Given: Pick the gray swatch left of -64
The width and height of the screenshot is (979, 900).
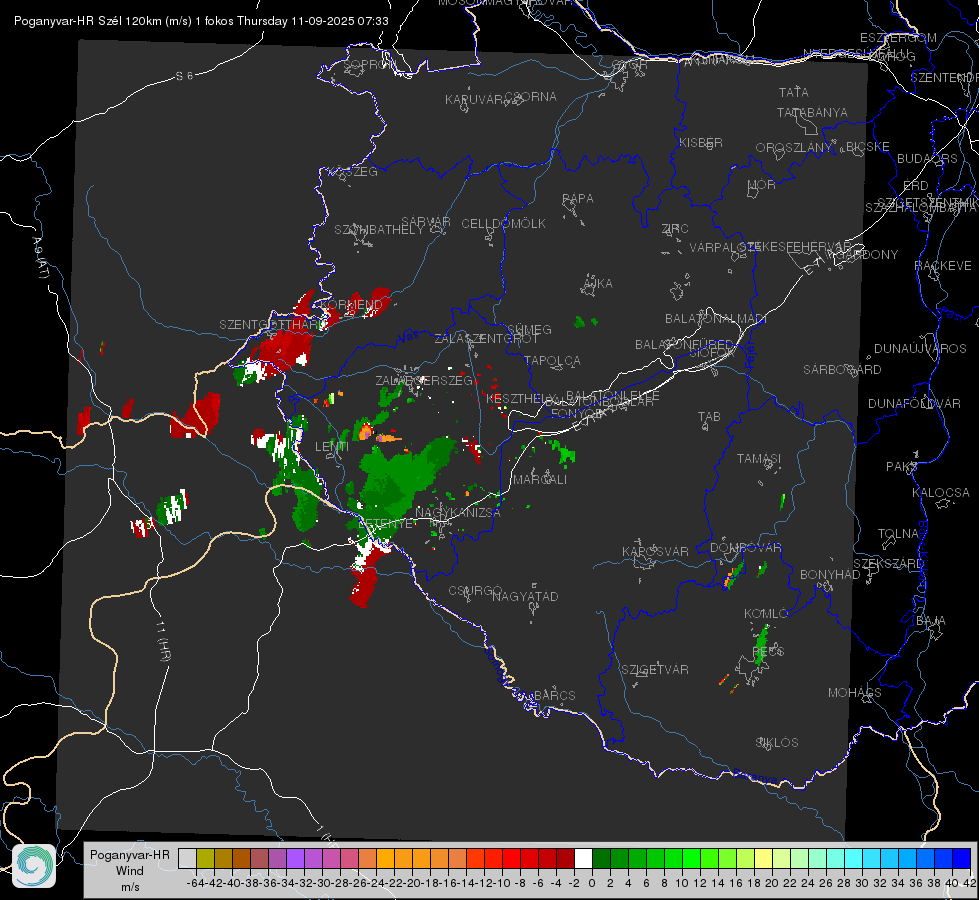Looking at the screenshot, I should [x=187, y=858].
